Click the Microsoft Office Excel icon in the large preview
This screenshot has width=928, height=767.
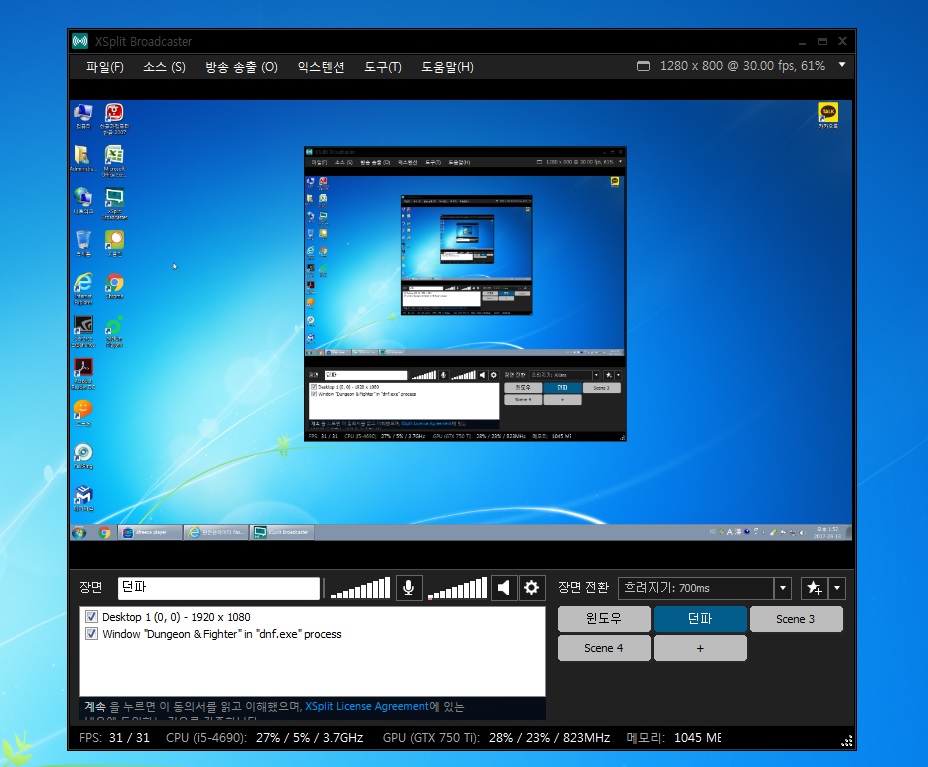[114, 161]
